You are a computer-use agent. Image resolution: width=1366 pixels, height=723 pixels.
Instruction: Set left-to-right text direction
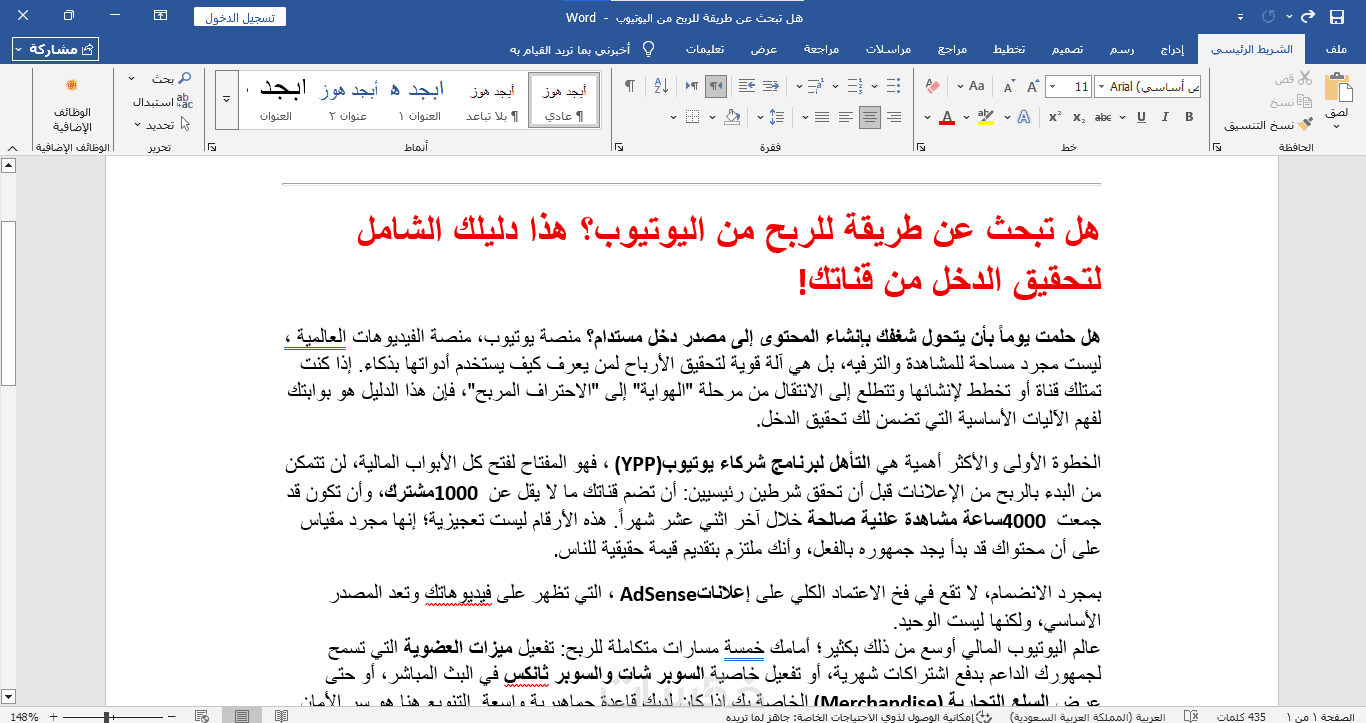[692, 87]
